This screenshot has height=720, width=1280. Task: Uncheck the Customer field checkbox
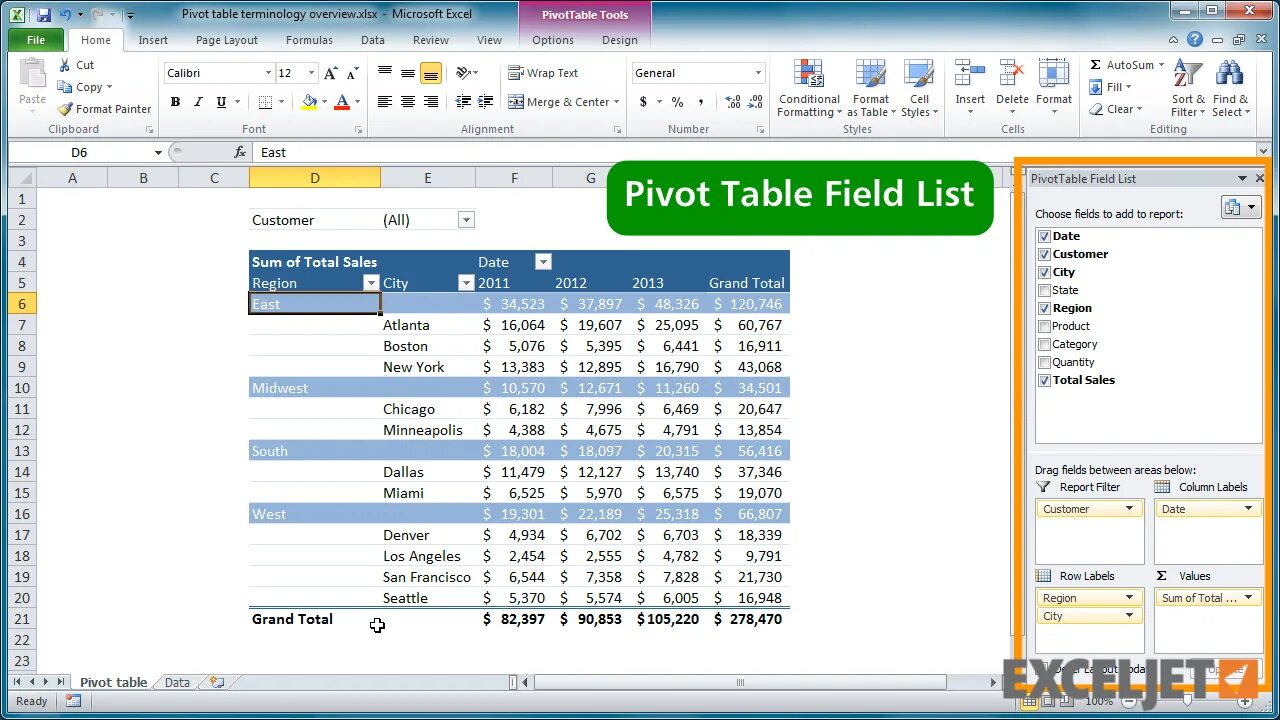coord(1044,254)
